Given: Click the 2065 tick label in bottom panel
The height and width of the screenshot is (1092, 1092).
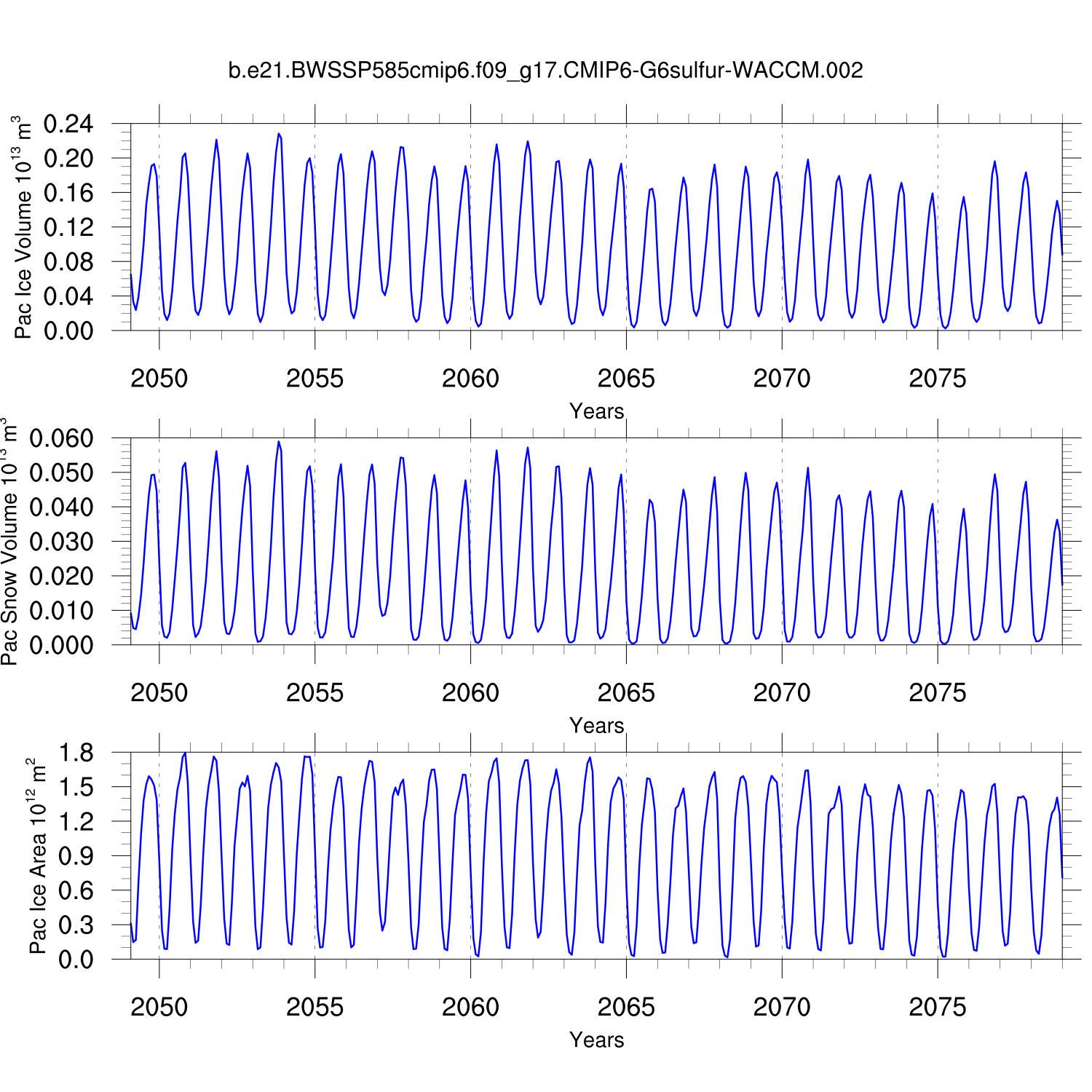Looking at the screenshot, I should click(x=626, y=1008).
